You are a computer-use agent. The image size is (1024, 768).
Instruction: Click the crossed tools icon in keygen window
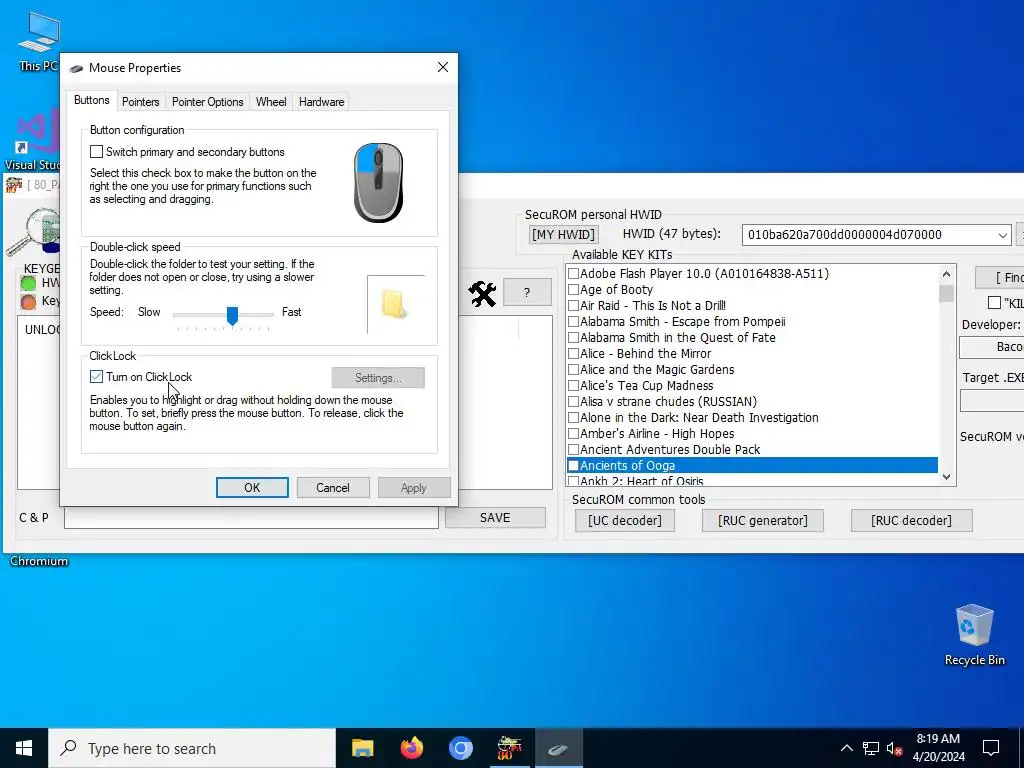(483, 293)
